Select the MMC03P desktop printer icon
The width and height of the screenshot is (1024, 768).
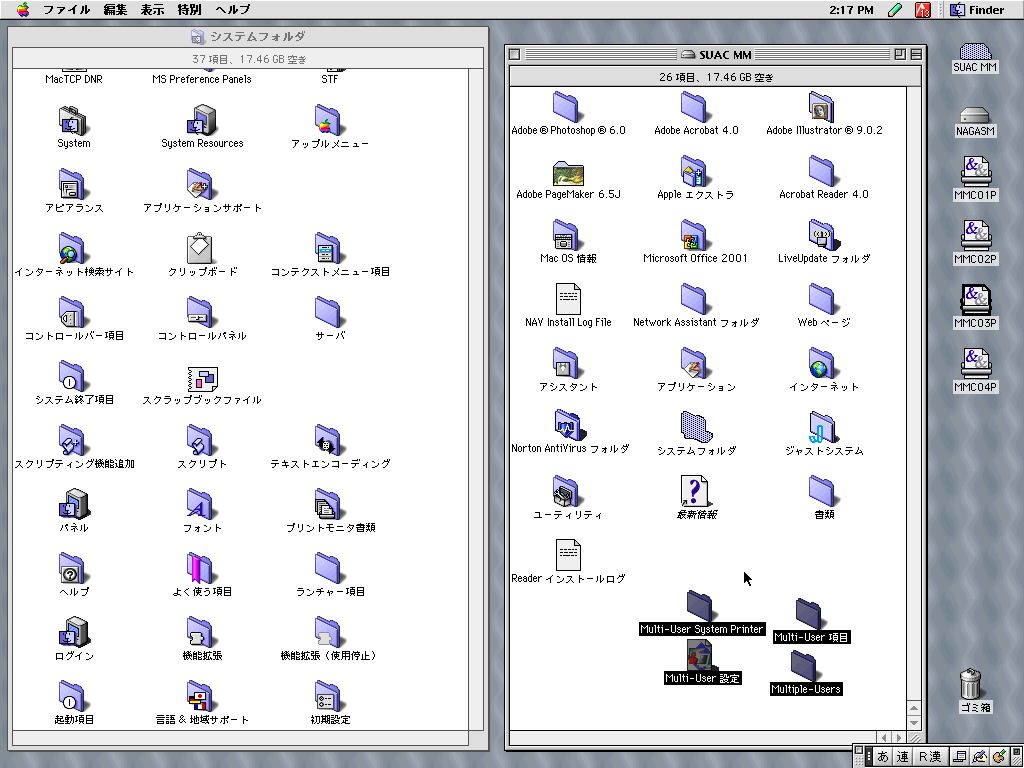point(975,300)
